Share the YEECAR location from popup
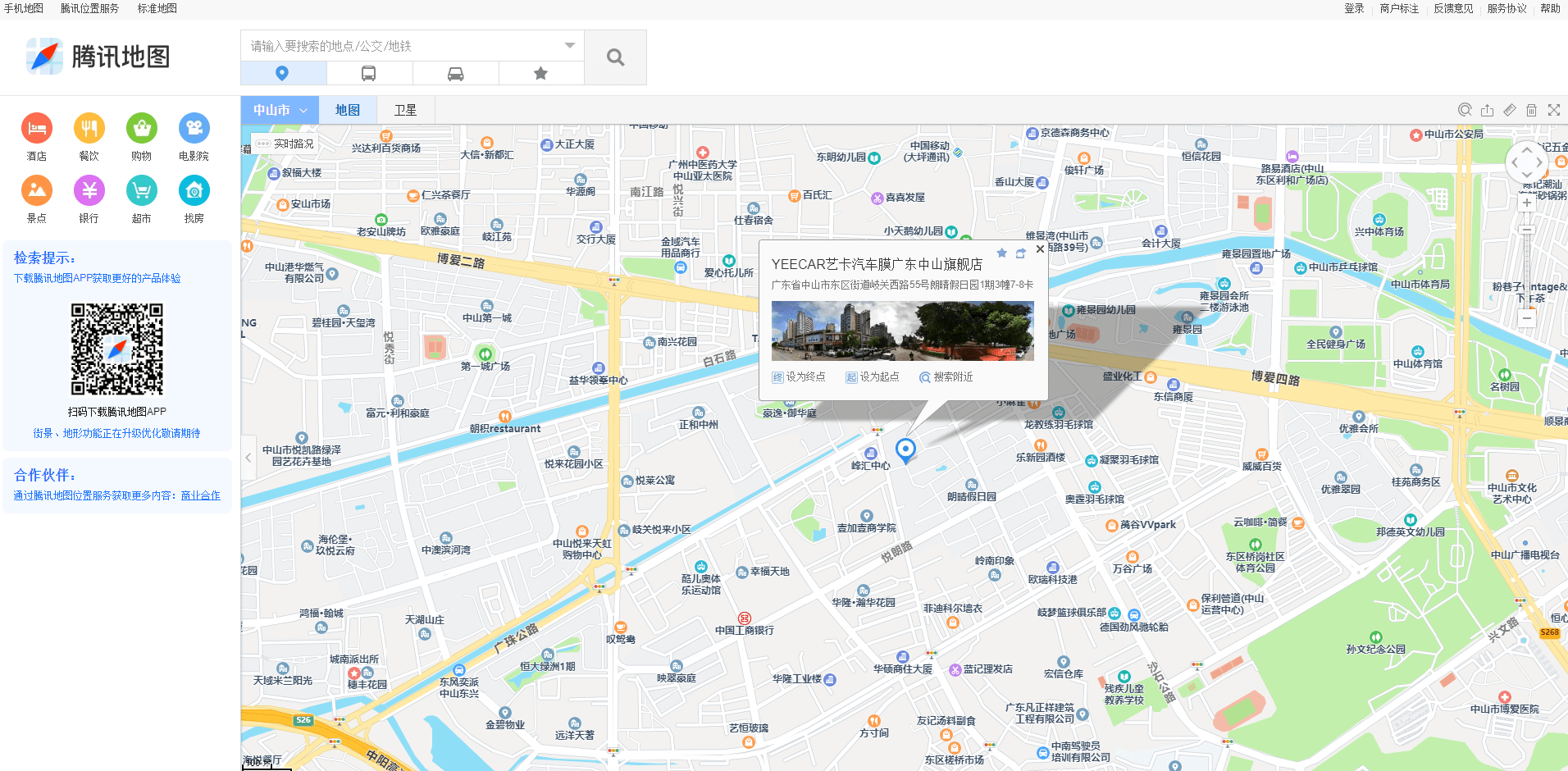The height and width of the screenshot is (771, 1568). [1021, 253]
